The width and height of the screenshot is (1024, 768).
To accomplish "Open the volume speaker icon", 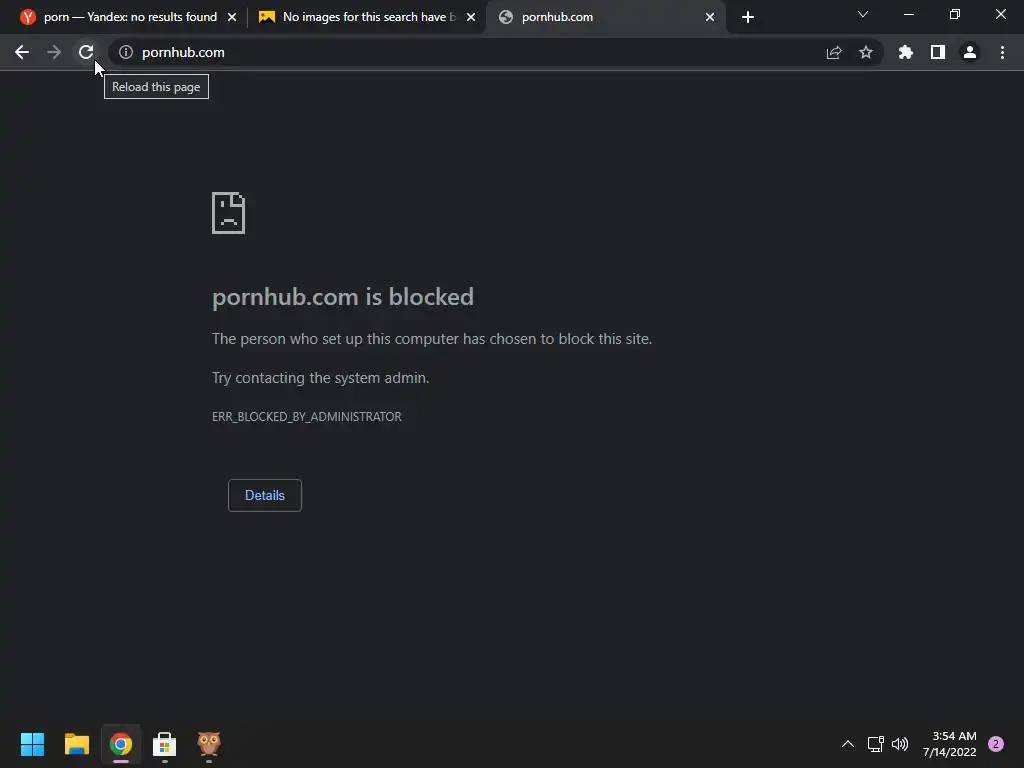I will pyautogui.click(x=900, y=744).
